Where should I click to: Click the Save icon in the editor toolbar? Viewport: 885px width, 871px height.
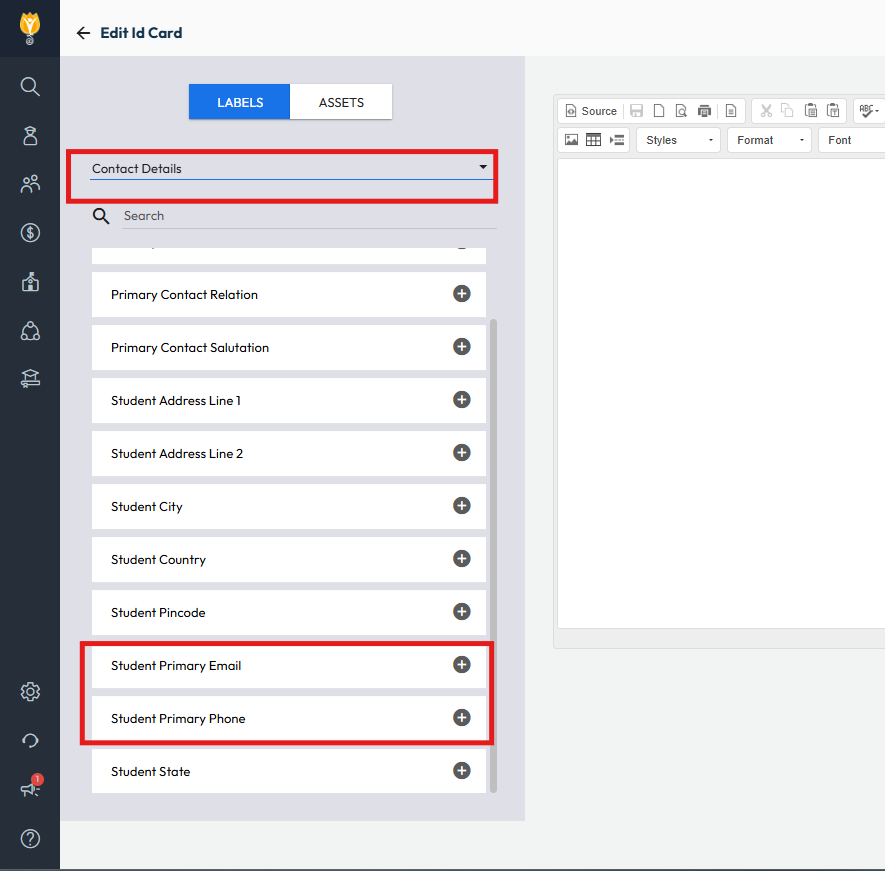click(x=637, y=111)
